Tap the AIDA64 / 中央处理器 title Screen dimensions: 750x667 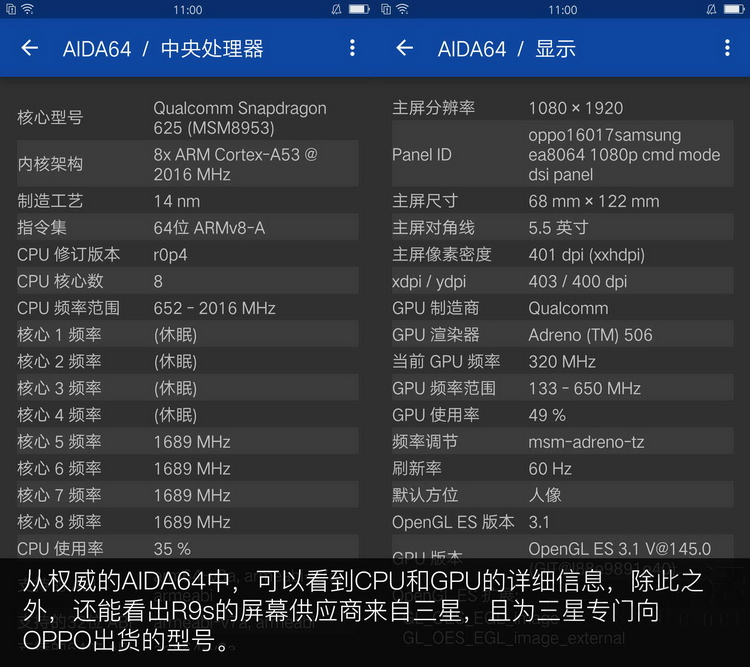[x=163, y=49]
